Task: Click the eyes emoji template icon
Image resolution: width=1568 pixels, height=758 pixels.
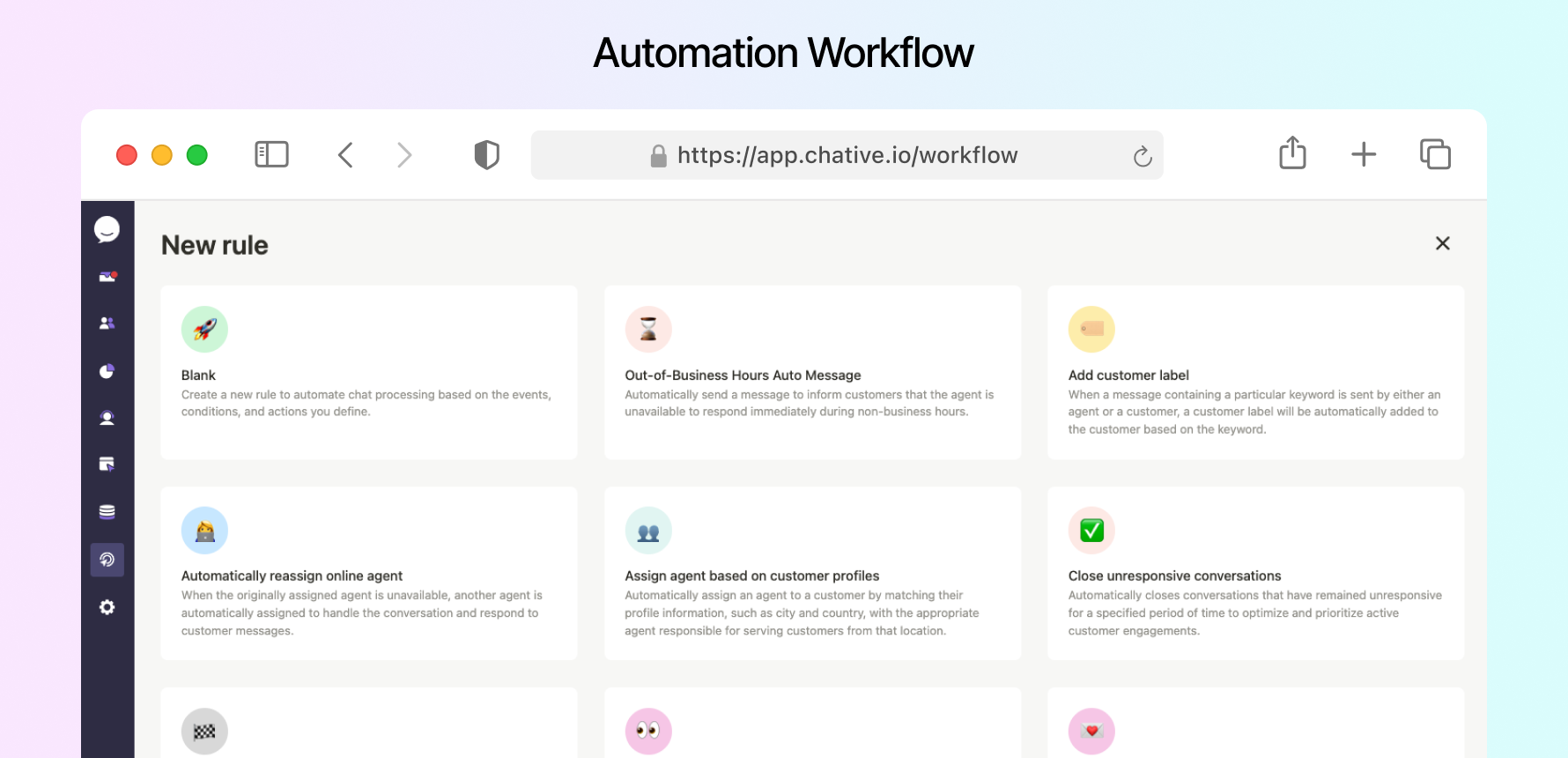Action: point(648,732)
